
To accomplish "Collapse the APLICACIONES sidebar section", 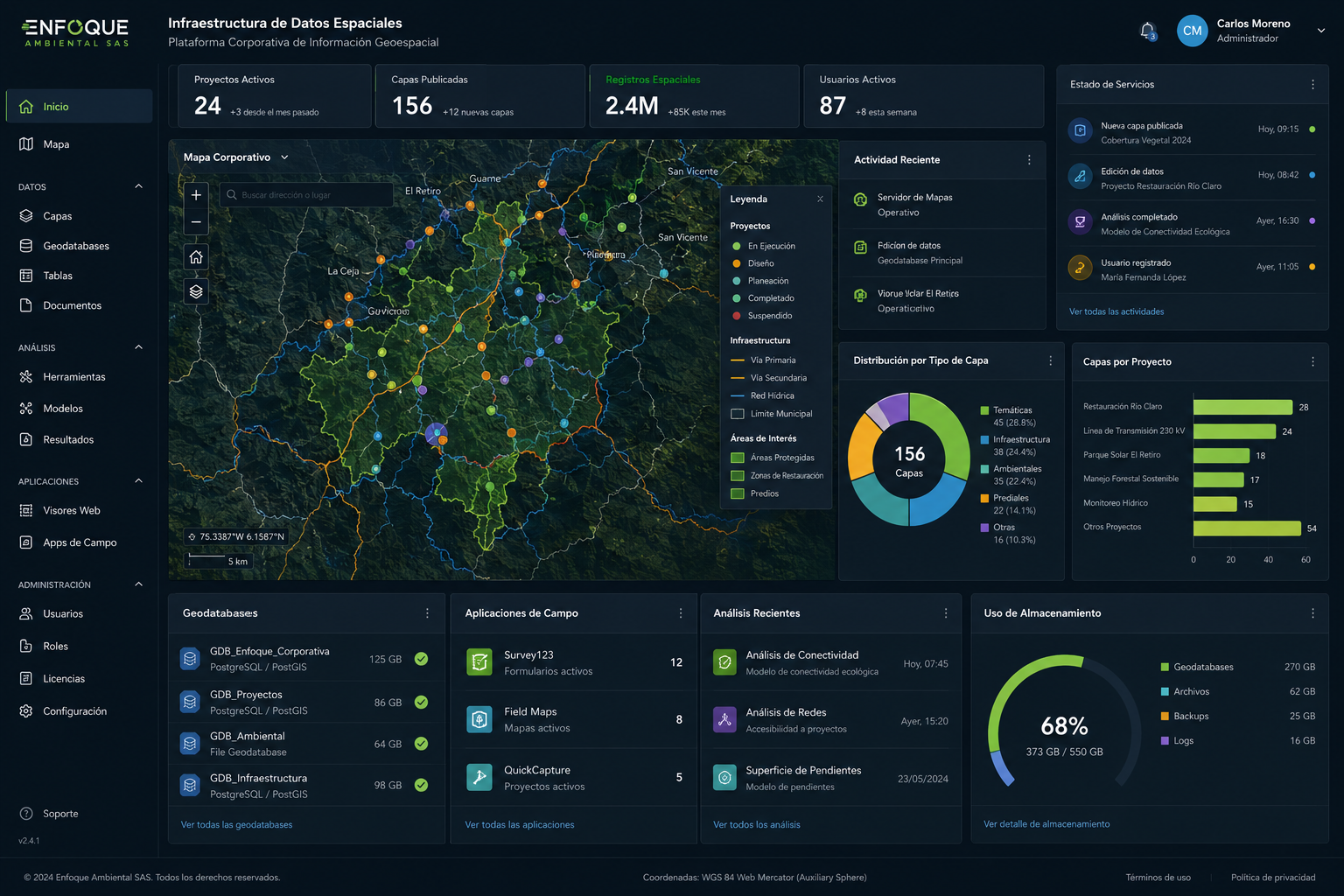I will [x=138, y=481].
